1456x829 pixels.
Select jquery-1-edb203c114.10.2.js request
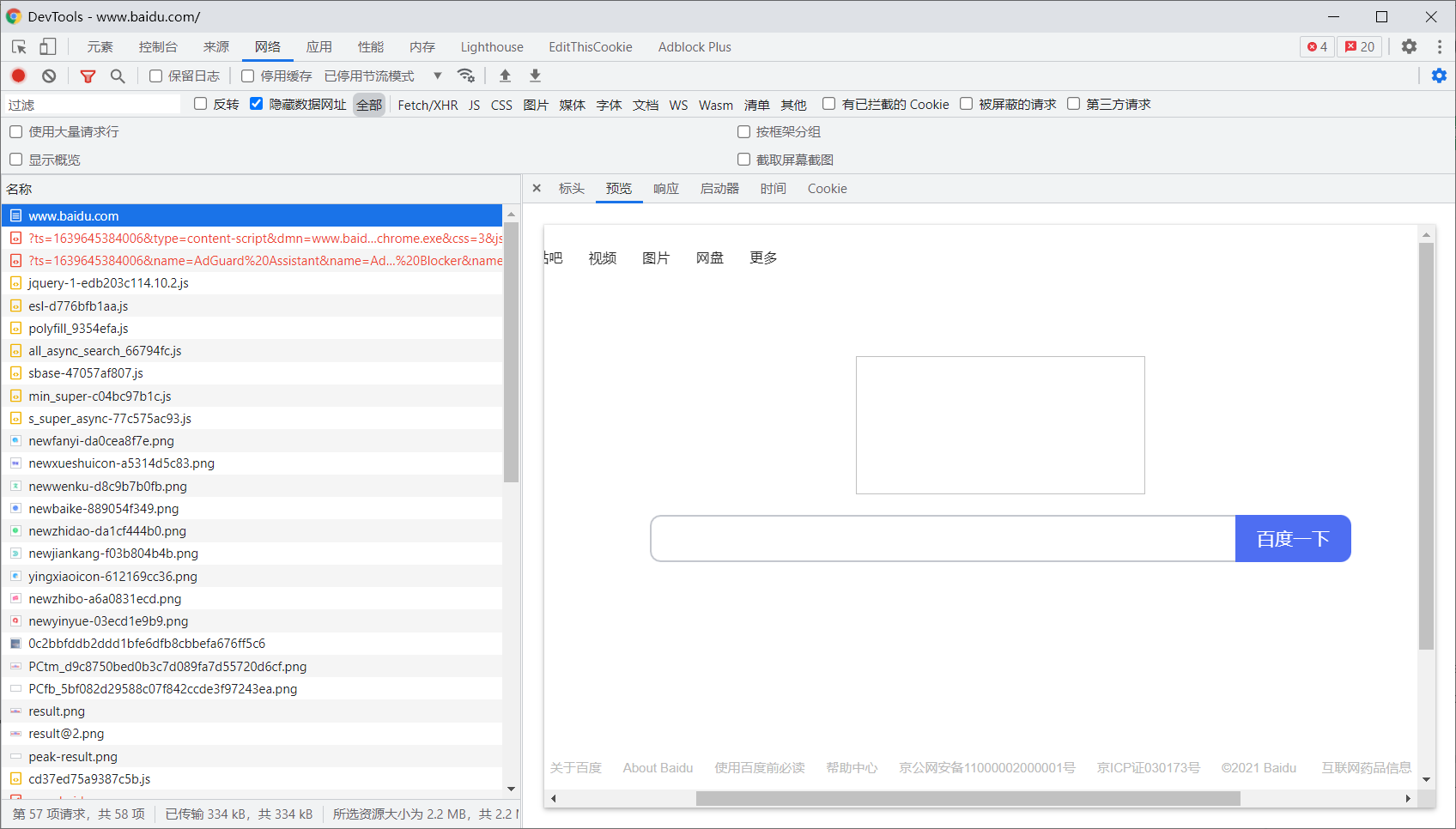tap(252, 283)
